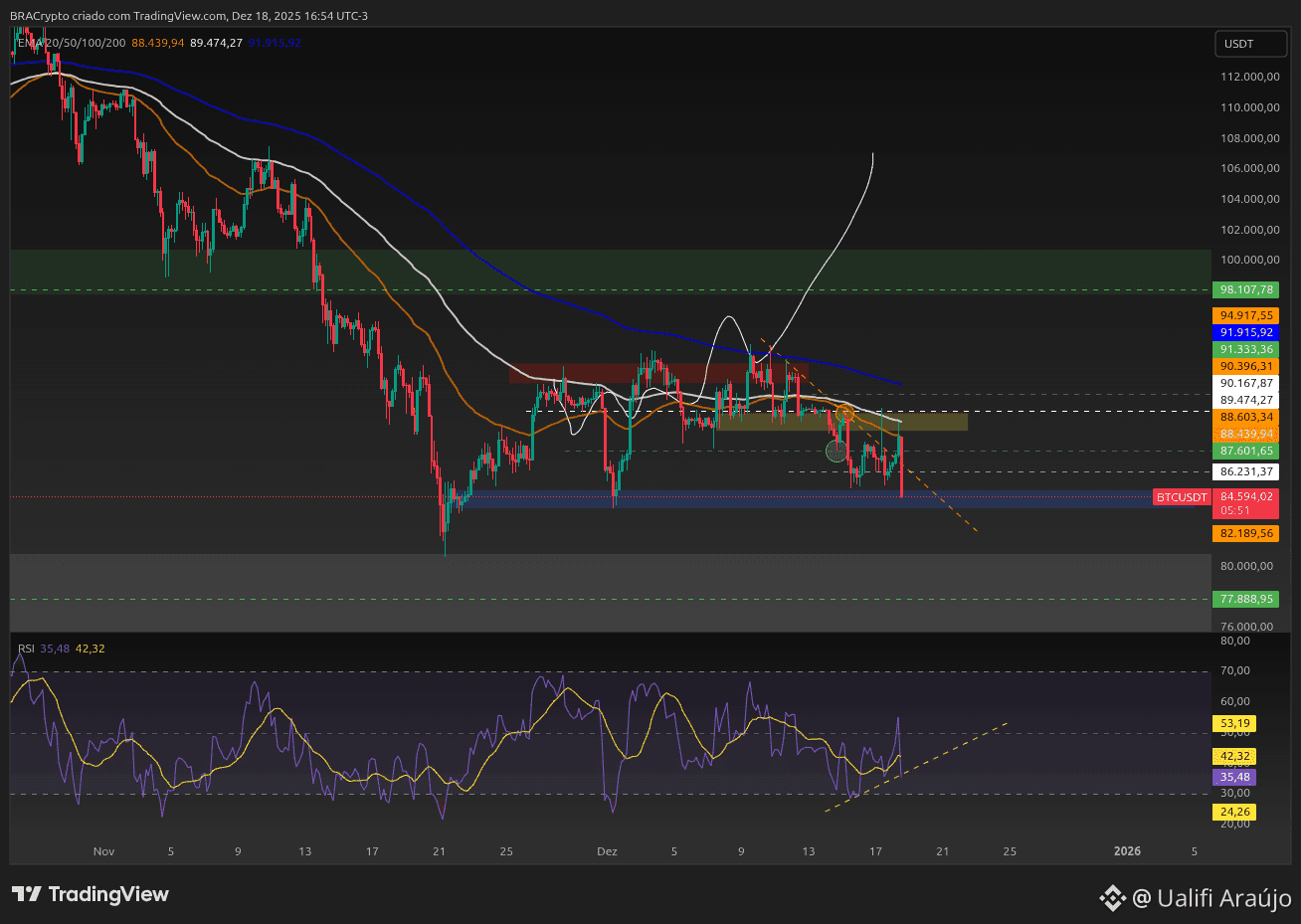
Task: Click the 2026 label on time axis
Action: (x=1127, y=851)
